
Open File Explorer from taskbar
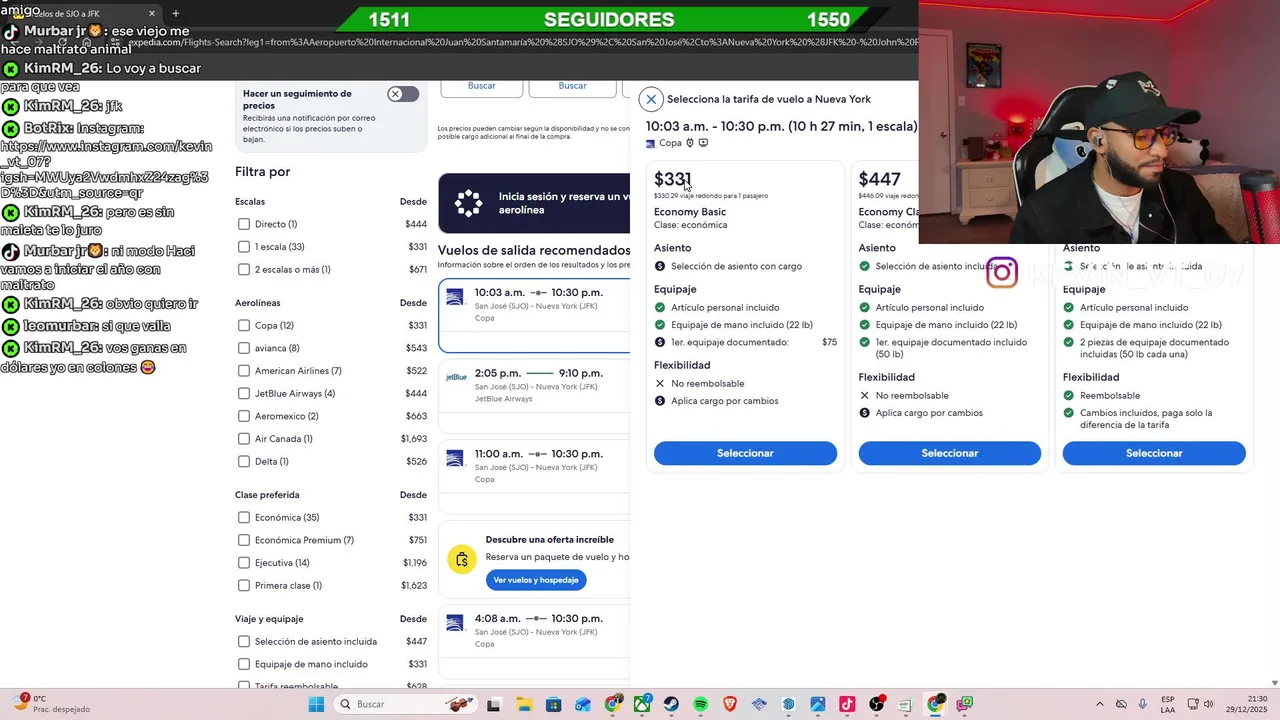(x=523, y=704)
